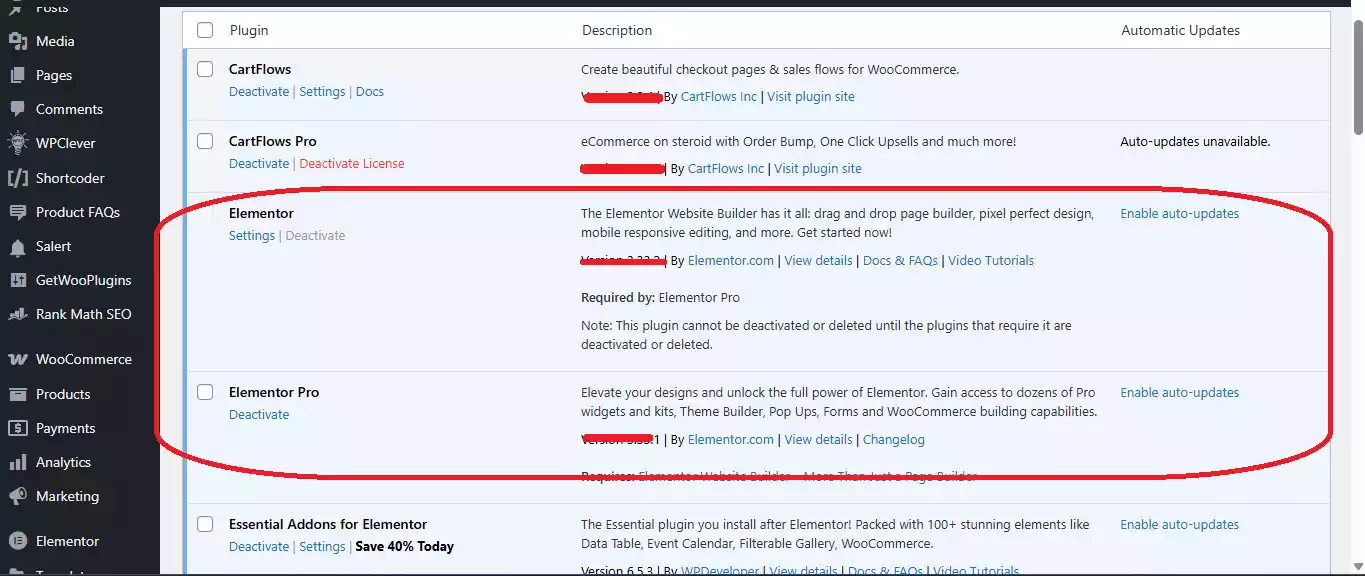Click the GetWooPlugins icon
Image resolution: width=1365 pixels, height=576 pixels.
[17, 280]
